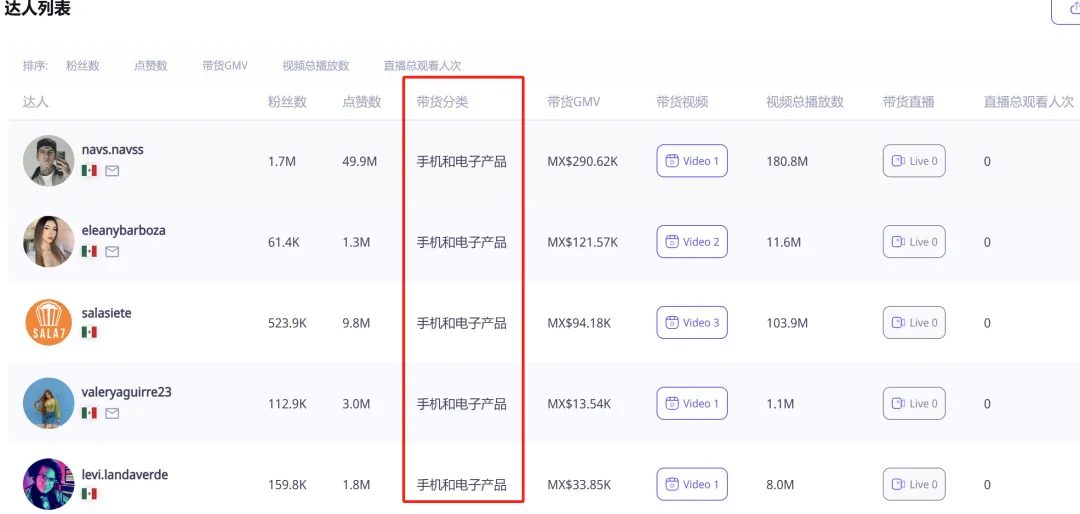Image resolution: width=1080 pixels, height=514 pixels.
Task: Sort by 直播总观看人次
Action: coord(422,65)
